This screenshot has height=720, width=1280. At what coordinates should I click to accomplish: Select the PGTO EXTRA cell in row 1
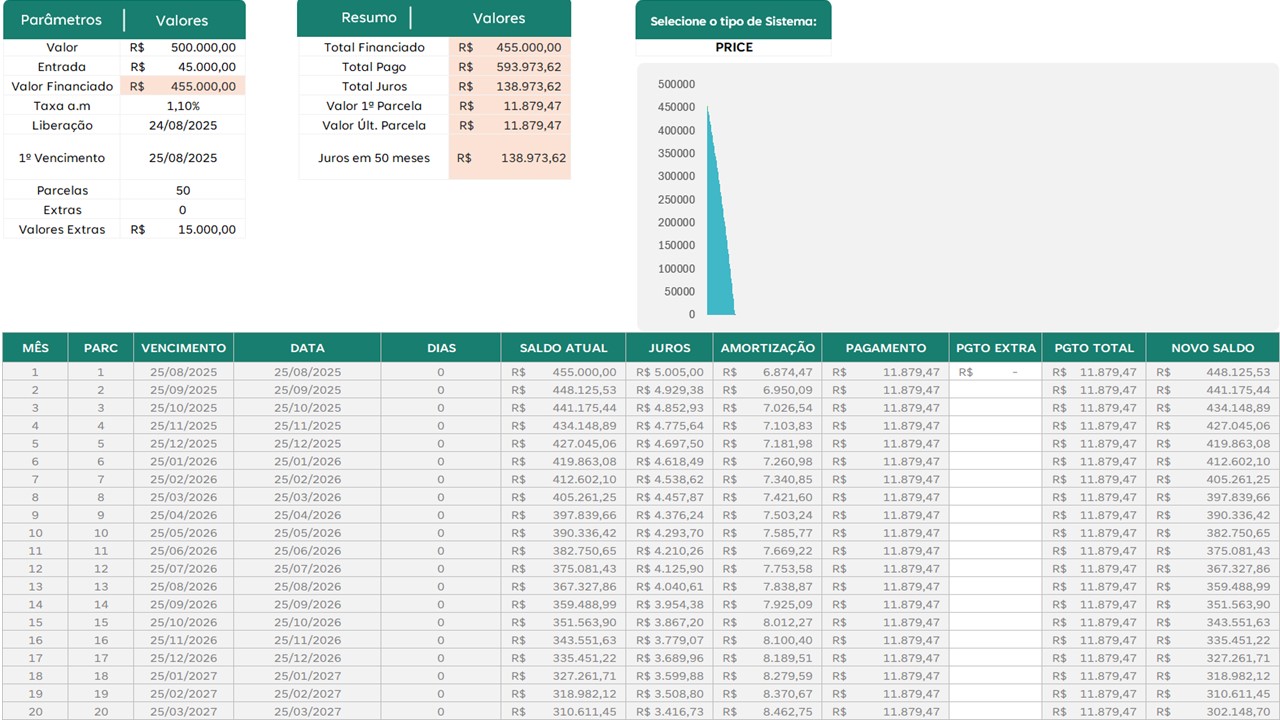tap(995, 372)
